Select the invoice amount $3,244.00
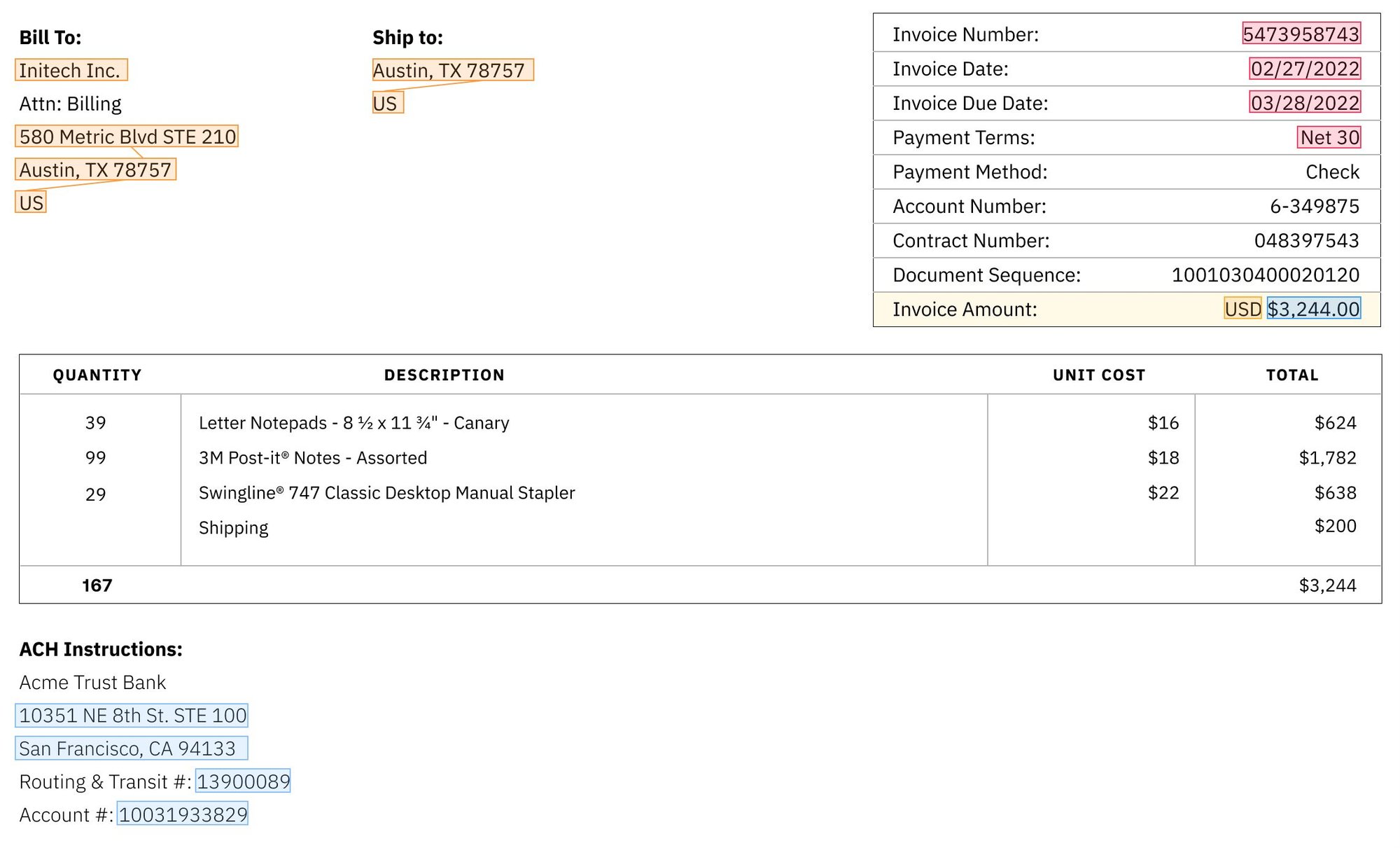 pos(1314,308)
